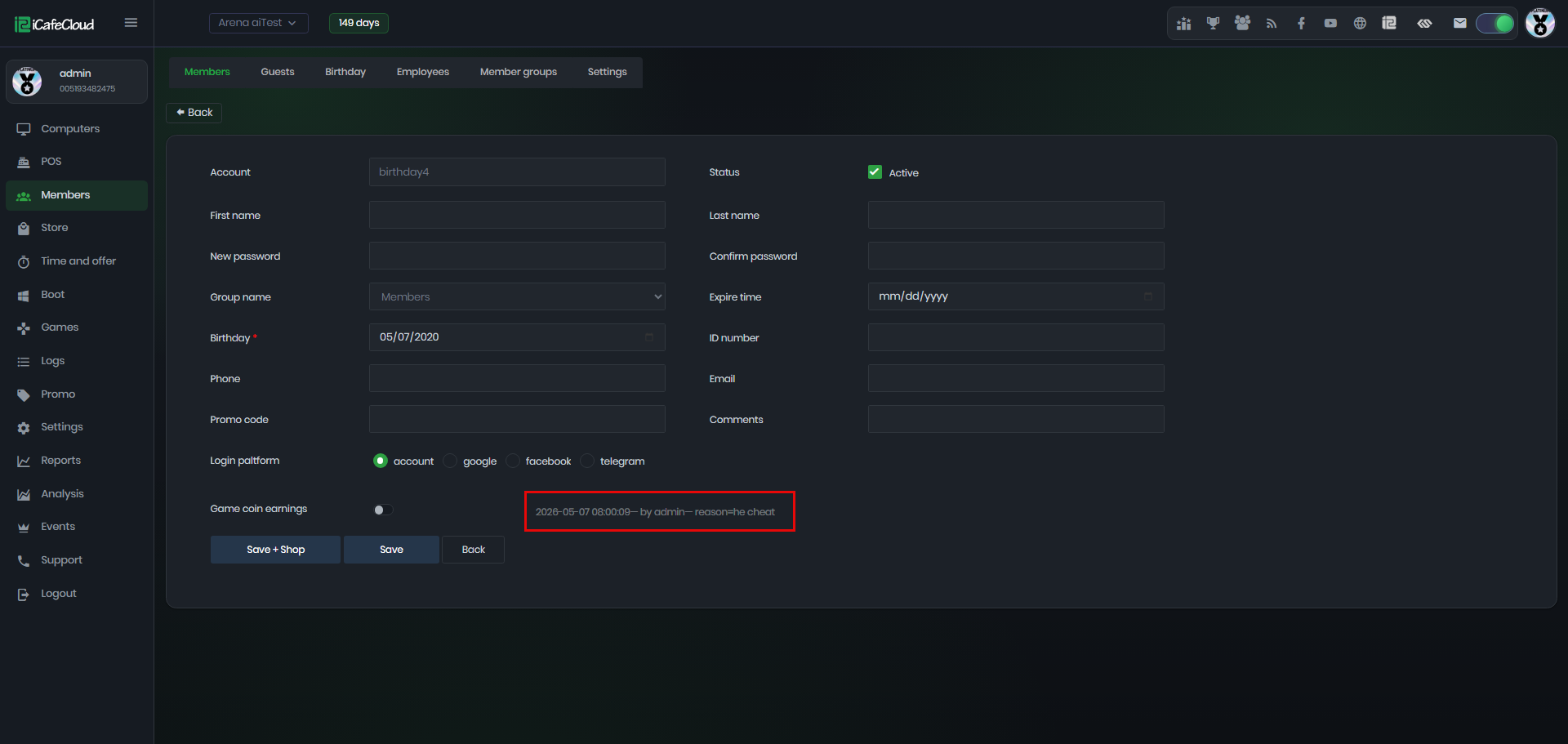This screenshot has height=744, width=1568.
Task: Click the Comments field
Action: point(1016,419)
